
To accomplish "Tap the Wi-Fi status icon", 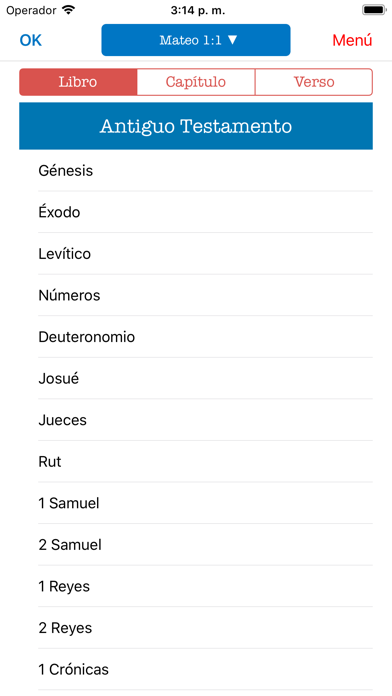I will pos(68,10).
